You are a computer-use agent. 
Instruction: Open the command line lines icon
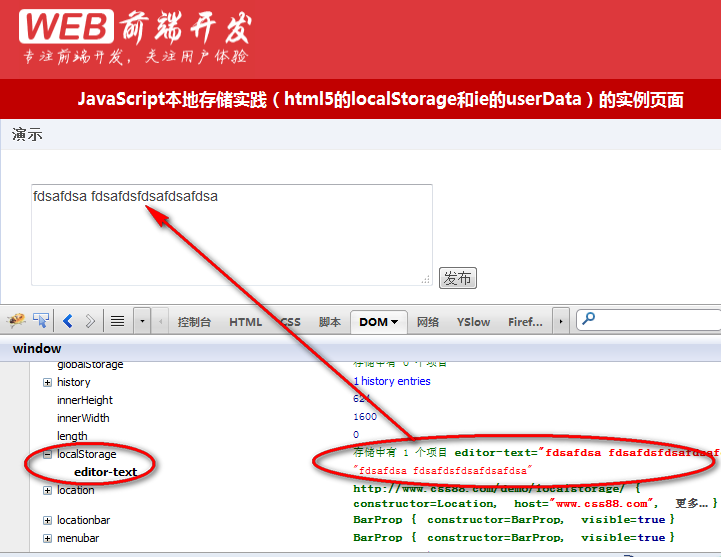pyautogui.click(x=118, y=321)
